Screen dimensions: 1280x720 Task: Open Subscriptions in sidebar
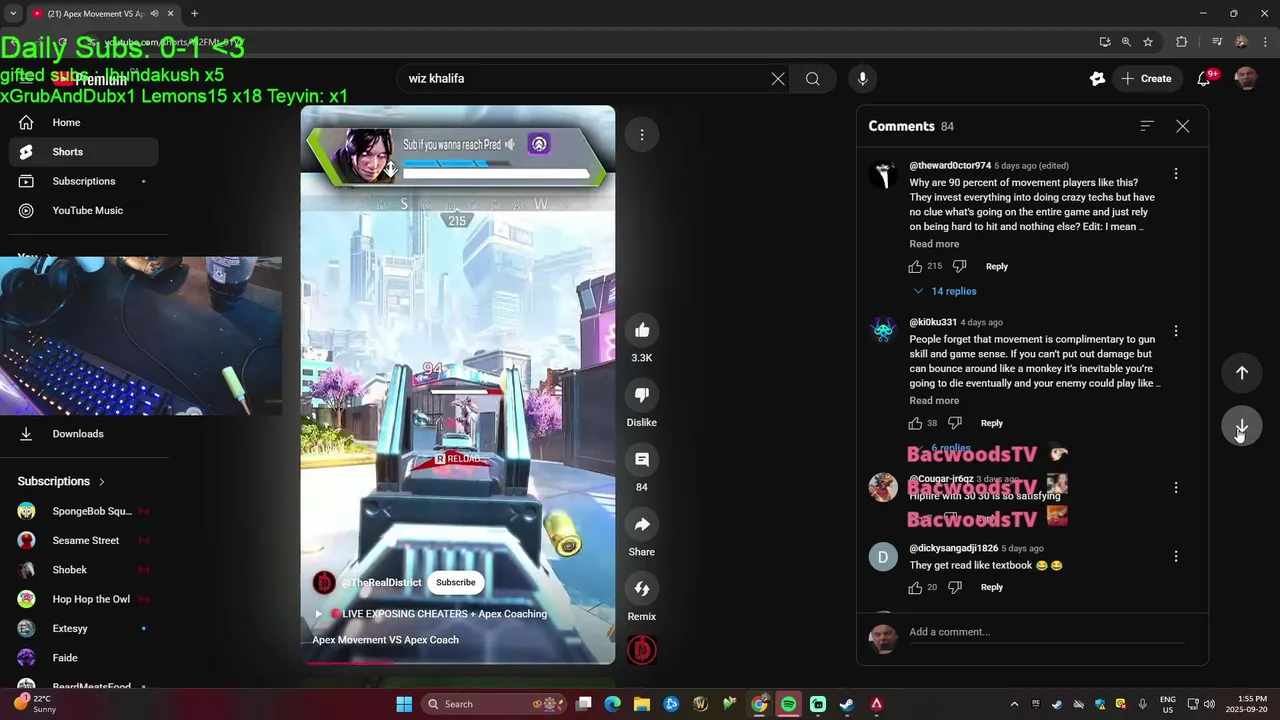click(x=84, y=181)
